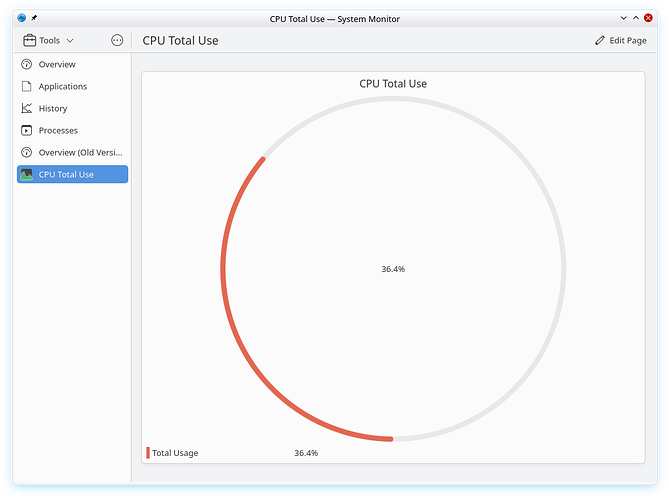Switch to the Applications page label
This screenshot has height=500, width=669.
tap(63, 86)
